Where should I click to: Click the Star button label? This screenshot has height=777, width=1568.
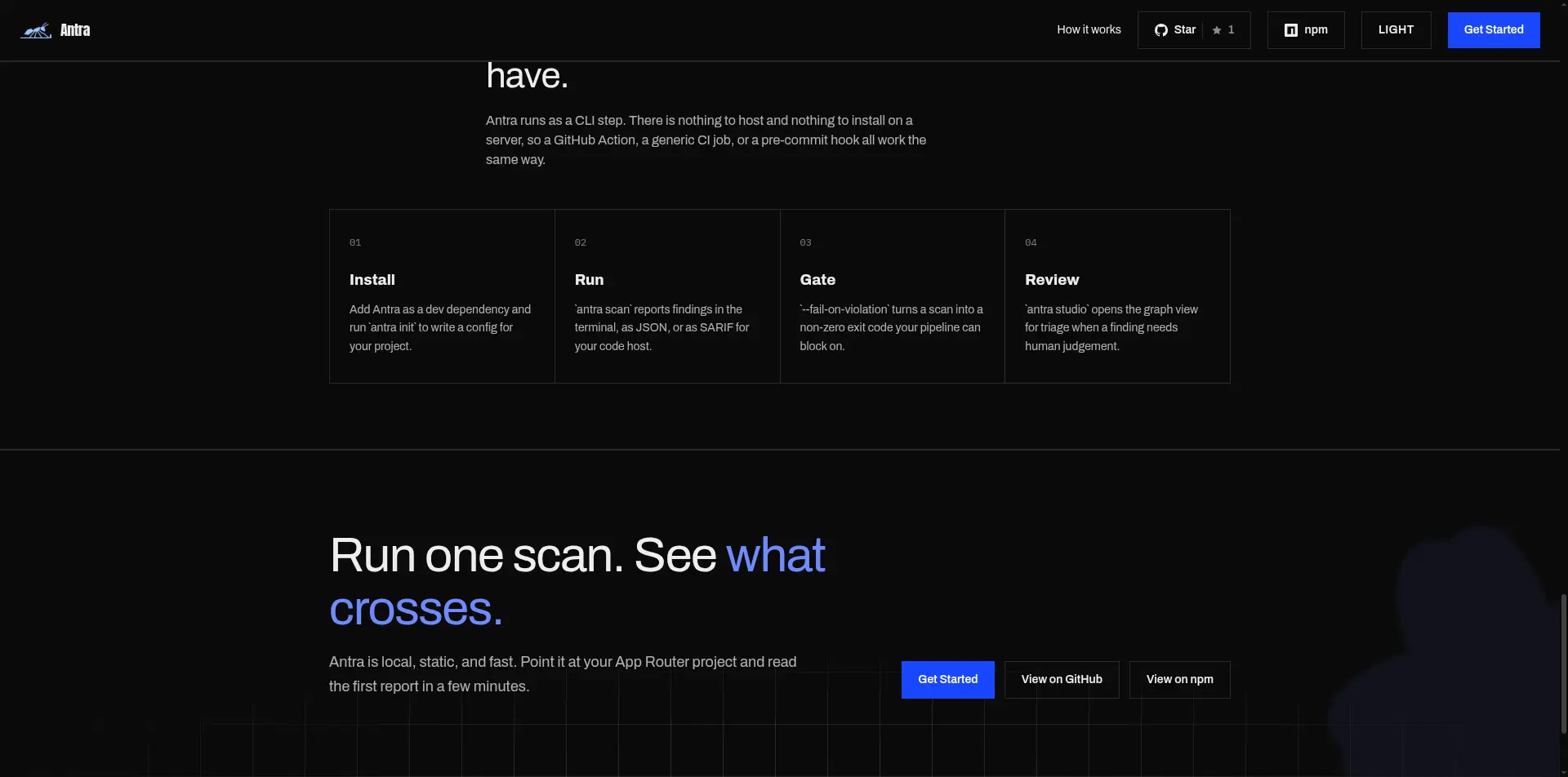pyautogui.click(x=1185, y=30)
